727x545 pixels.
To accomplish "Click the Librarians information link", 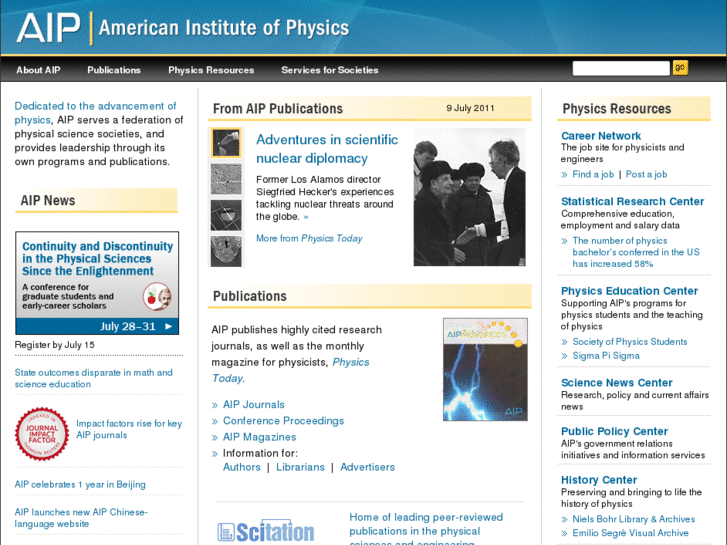I will click(300, 467).
